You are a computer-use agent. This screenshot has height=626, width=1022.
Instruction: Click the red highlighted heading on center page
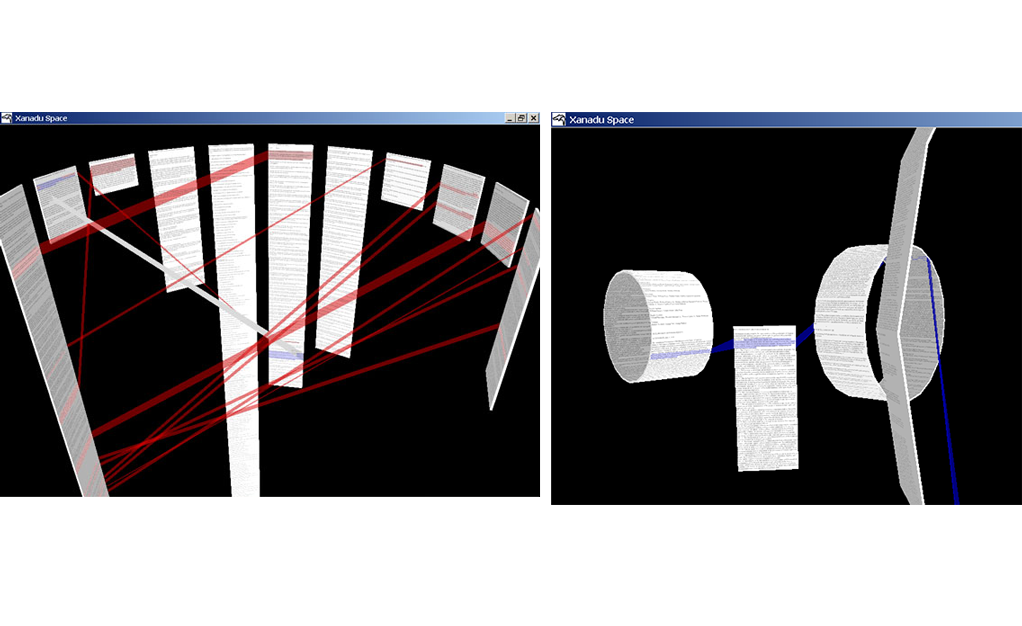(290, 155)
